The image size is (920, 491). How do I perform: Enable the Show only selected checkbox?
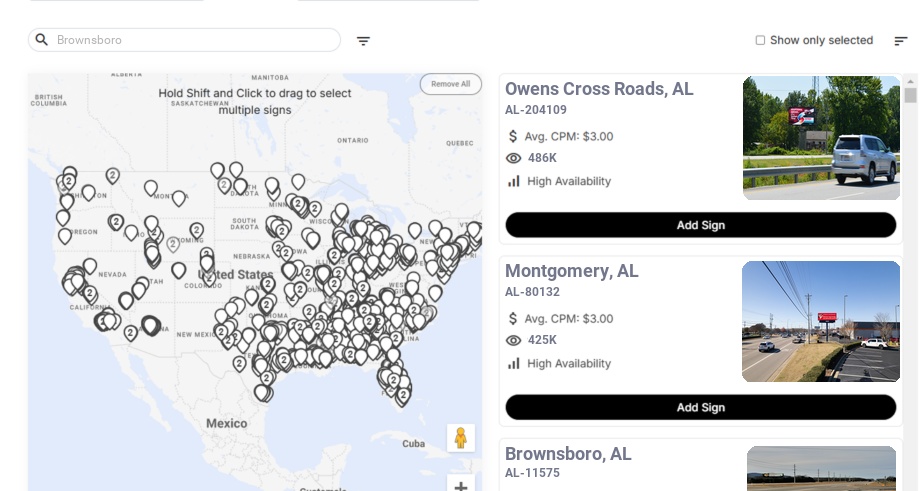pos(760,40)
